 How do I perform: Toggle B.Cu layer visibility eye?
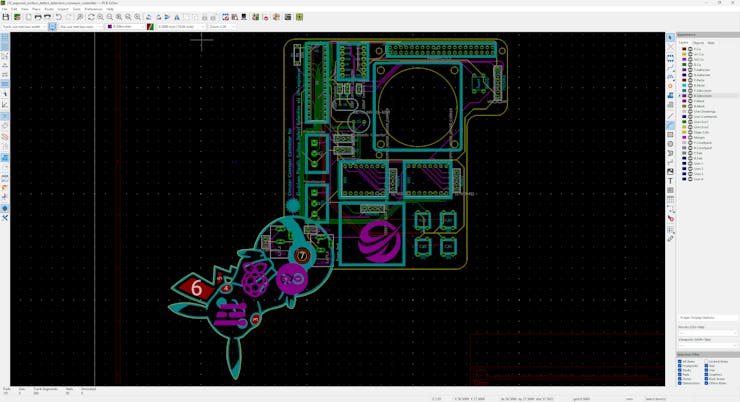tap(690, 65)
